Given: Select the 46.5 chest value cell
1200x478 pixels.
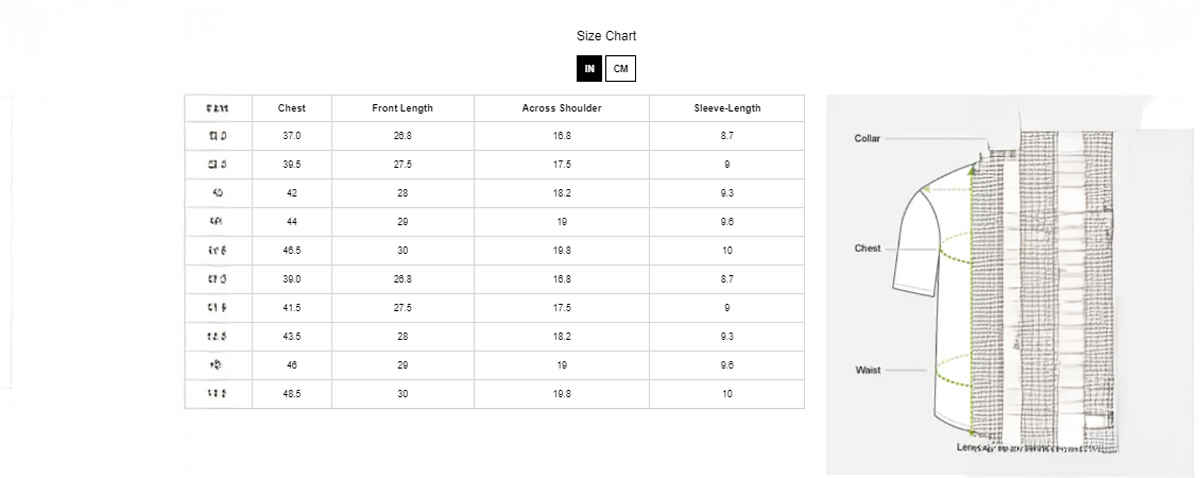Looking at the screenshot, I should pyautogui.click(x=291, y=251).
